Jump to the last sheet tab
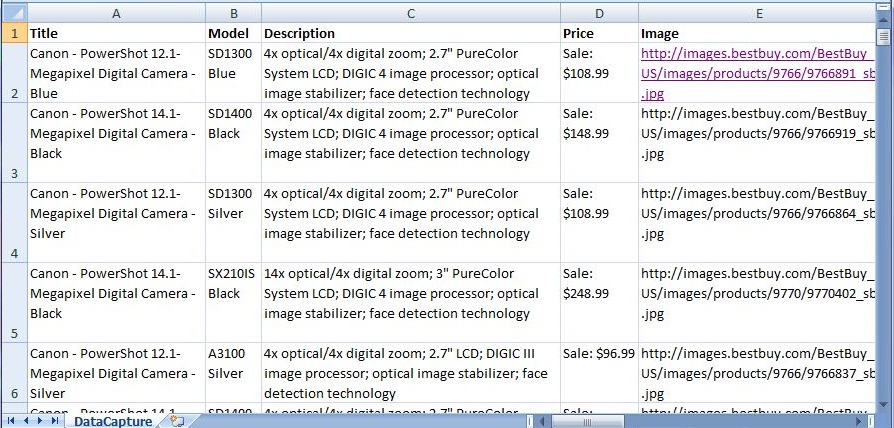 click(x=54, y=421)
